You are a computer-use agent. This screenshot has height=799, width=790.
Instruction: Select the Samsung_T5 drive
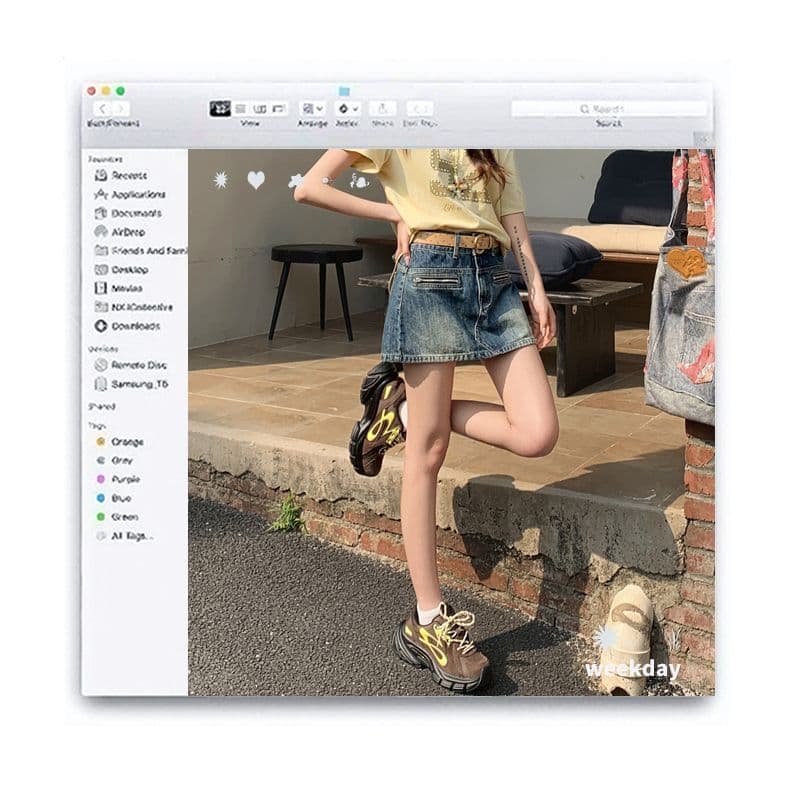pyautogui.click(x=131, y=384)
